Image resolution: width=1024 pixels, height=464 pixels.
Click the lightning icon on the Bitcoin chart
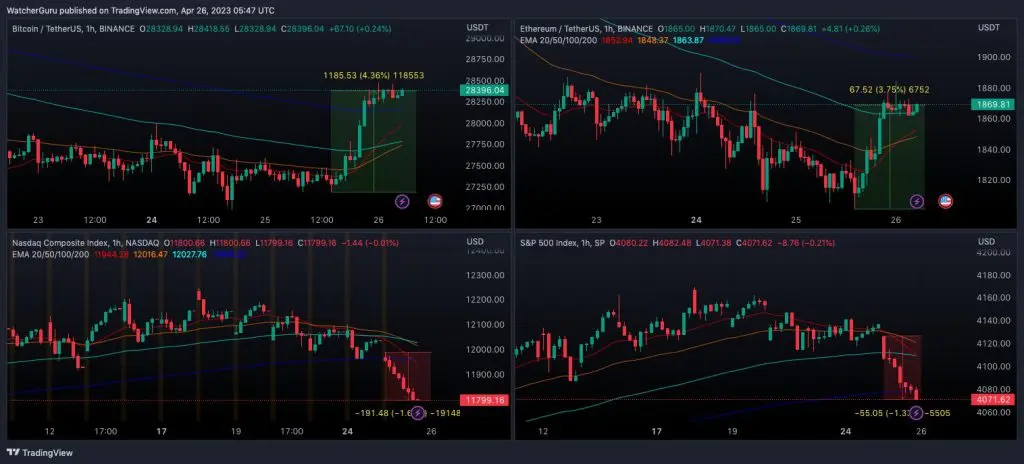pos(403,201)
